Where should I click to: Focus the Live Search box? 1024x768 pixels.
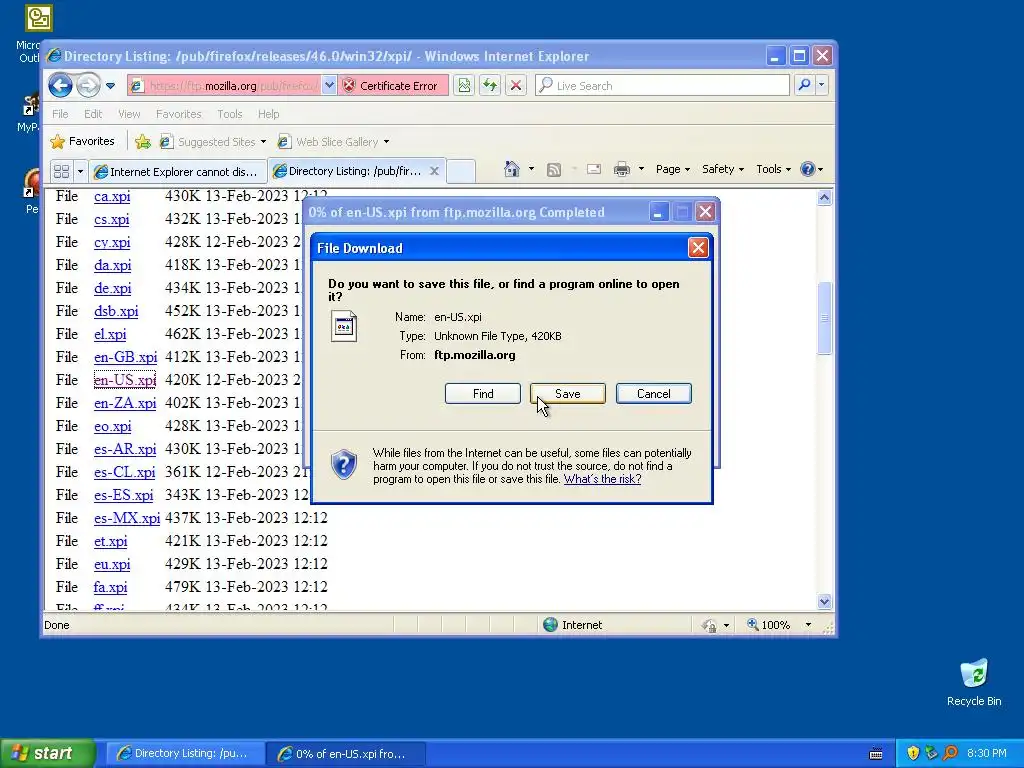pyautogui.click(x=663, y=86)
